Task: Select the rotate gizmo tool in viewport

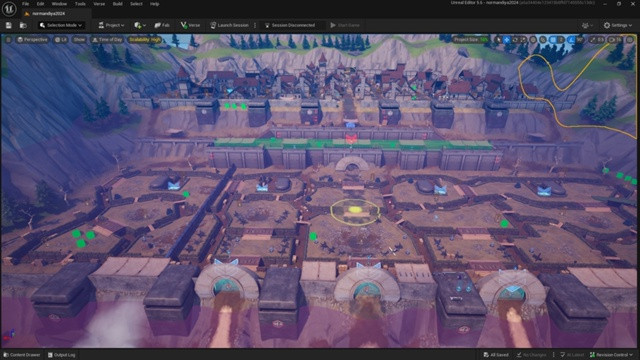Action: (515, 40)
